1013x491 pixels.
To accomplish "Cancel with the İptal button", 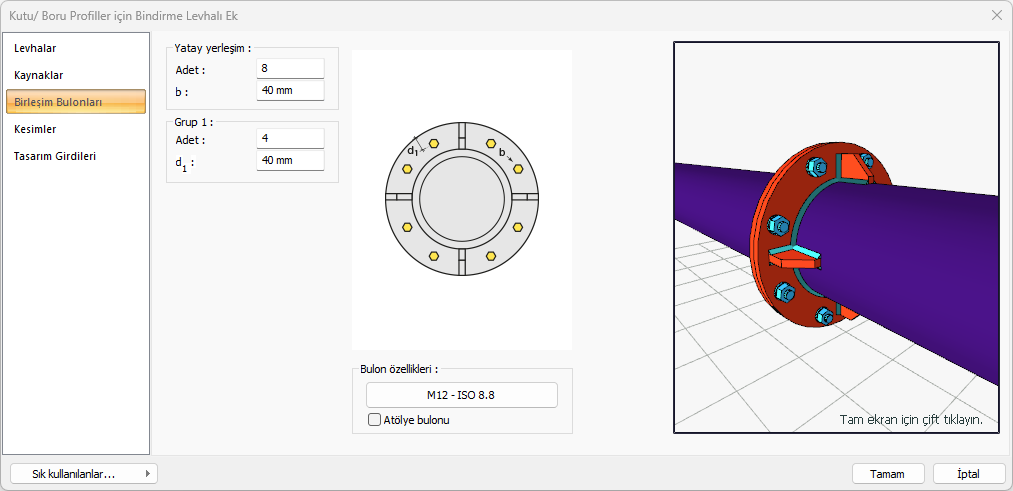I will (x=968, y=474).
